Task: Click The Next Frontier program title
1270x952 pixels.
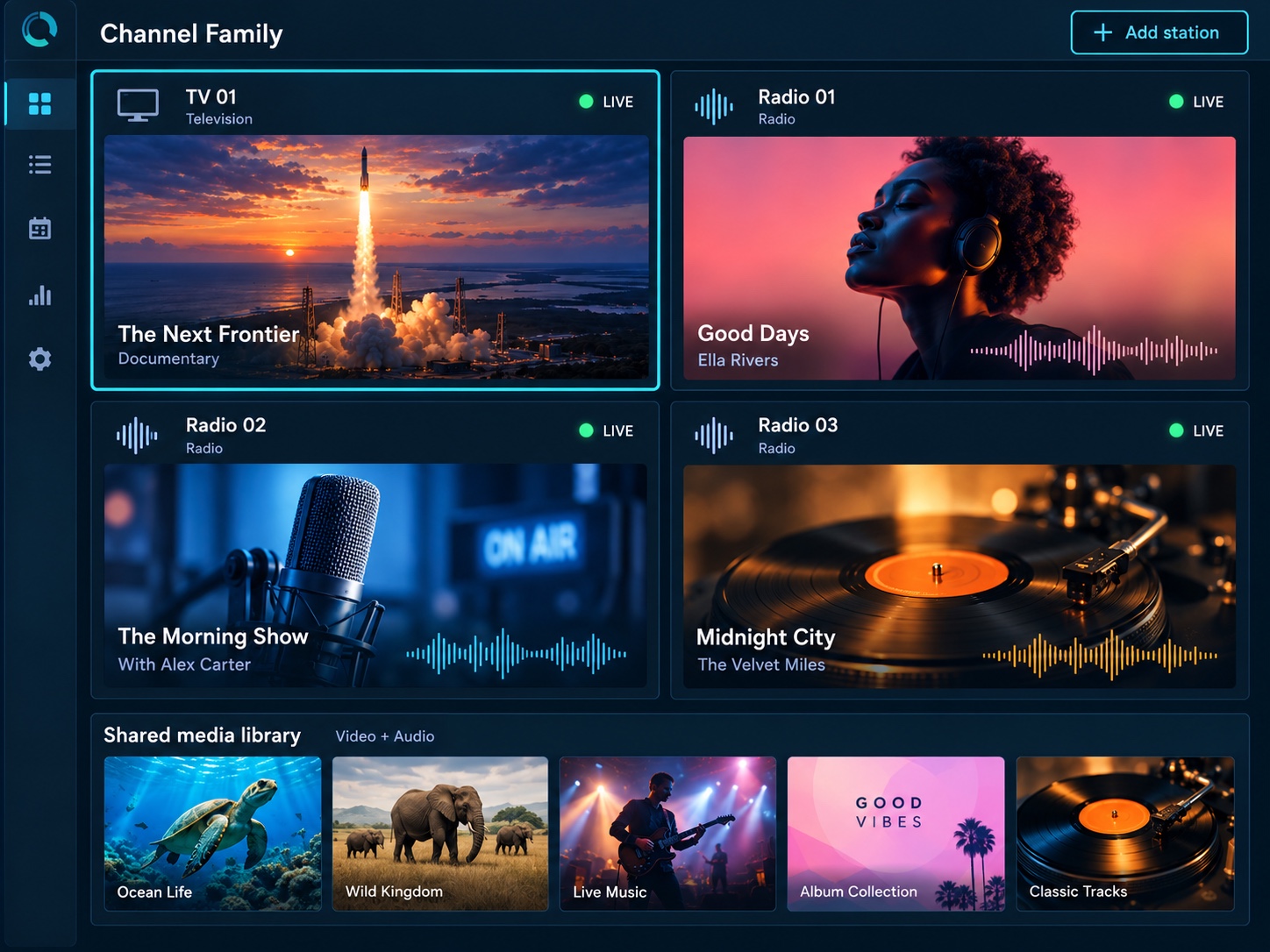Action: (x=209, y=334)
